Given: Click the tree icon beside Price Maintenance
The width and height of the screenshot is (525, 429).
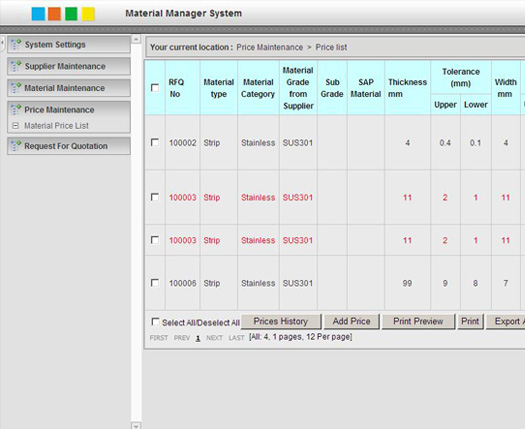Looking at the screenshot, I should (x=16, y=110).
